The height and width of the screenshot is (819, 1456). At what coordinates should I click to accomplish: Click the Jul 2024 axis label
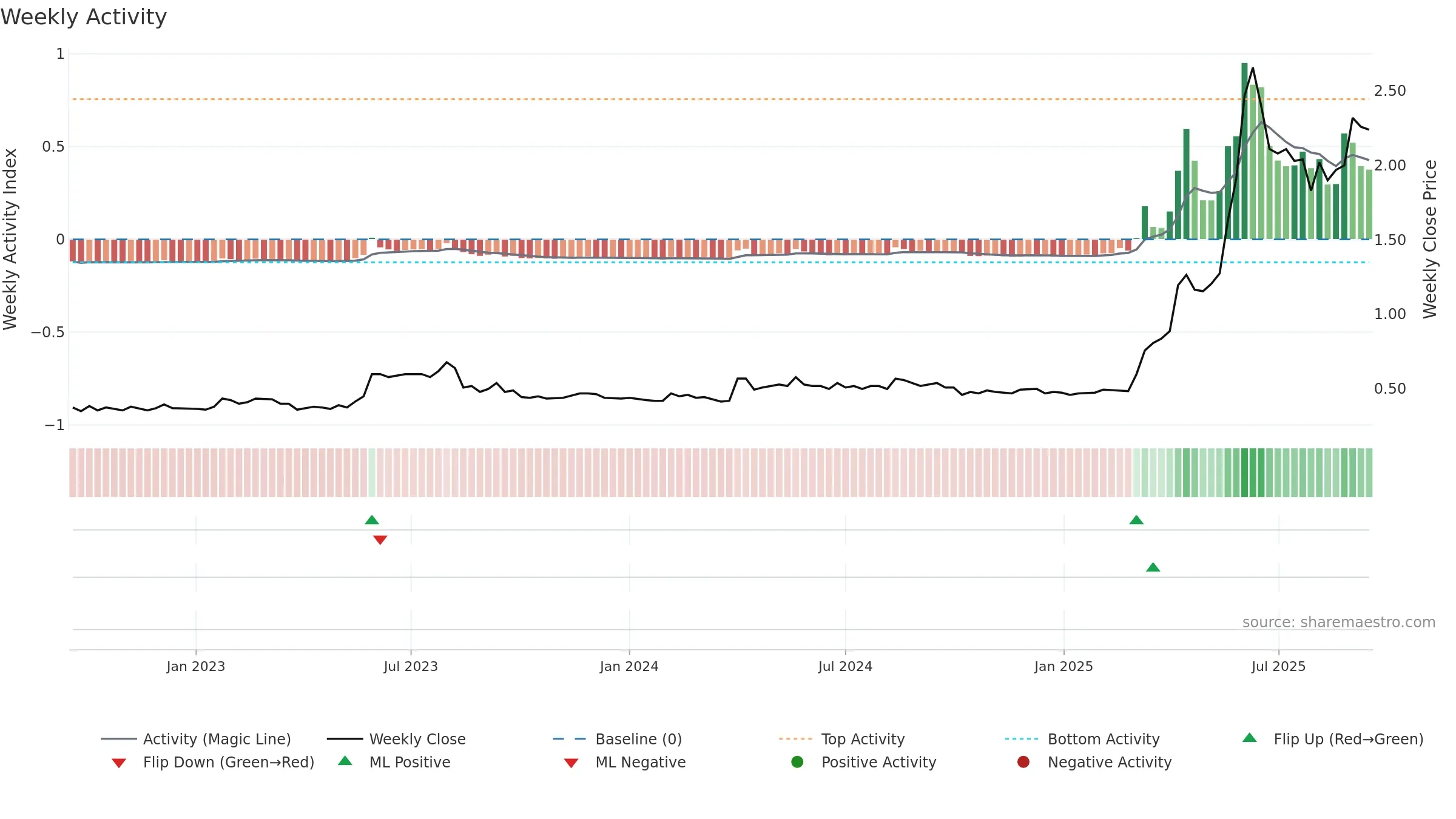coord(845,666)
